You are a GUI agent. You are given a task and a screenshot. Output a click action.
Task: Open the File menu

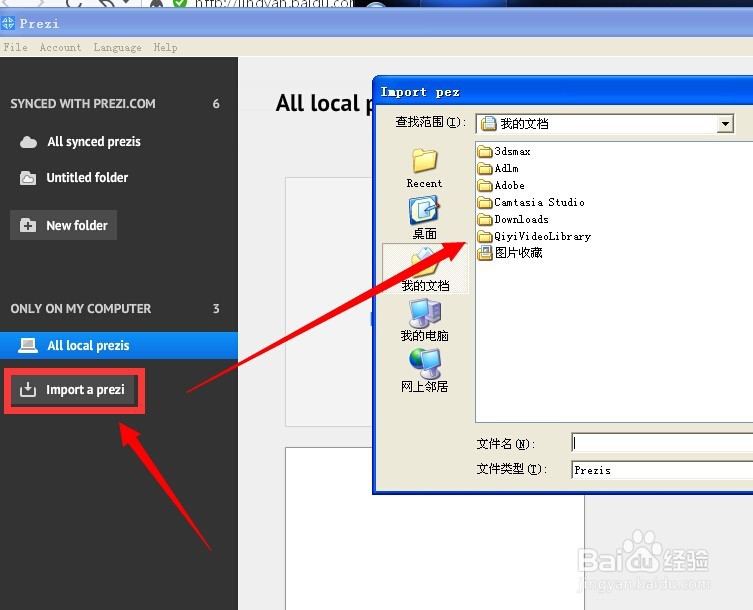[x=15, y=47]
